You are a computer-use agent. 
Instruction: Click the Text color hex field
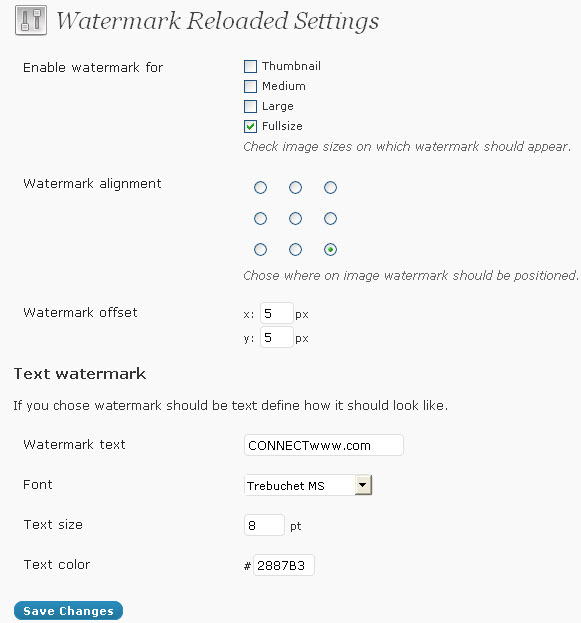[x=284, y=565]
